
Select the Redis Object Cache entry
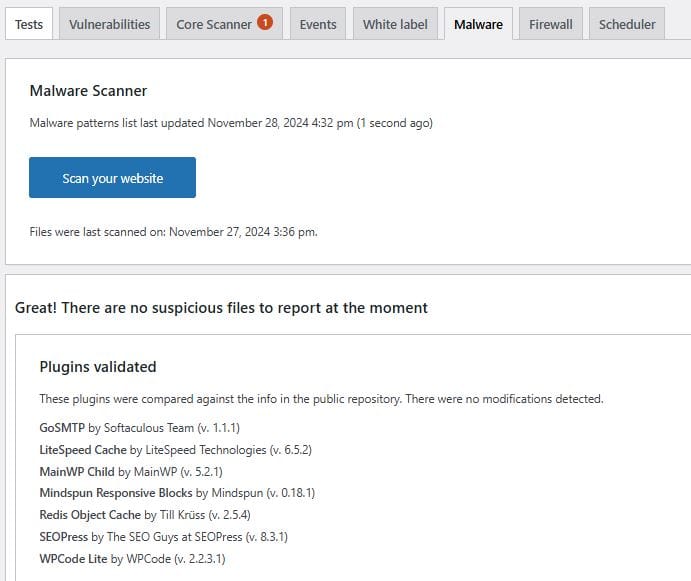tap(145, 515)
